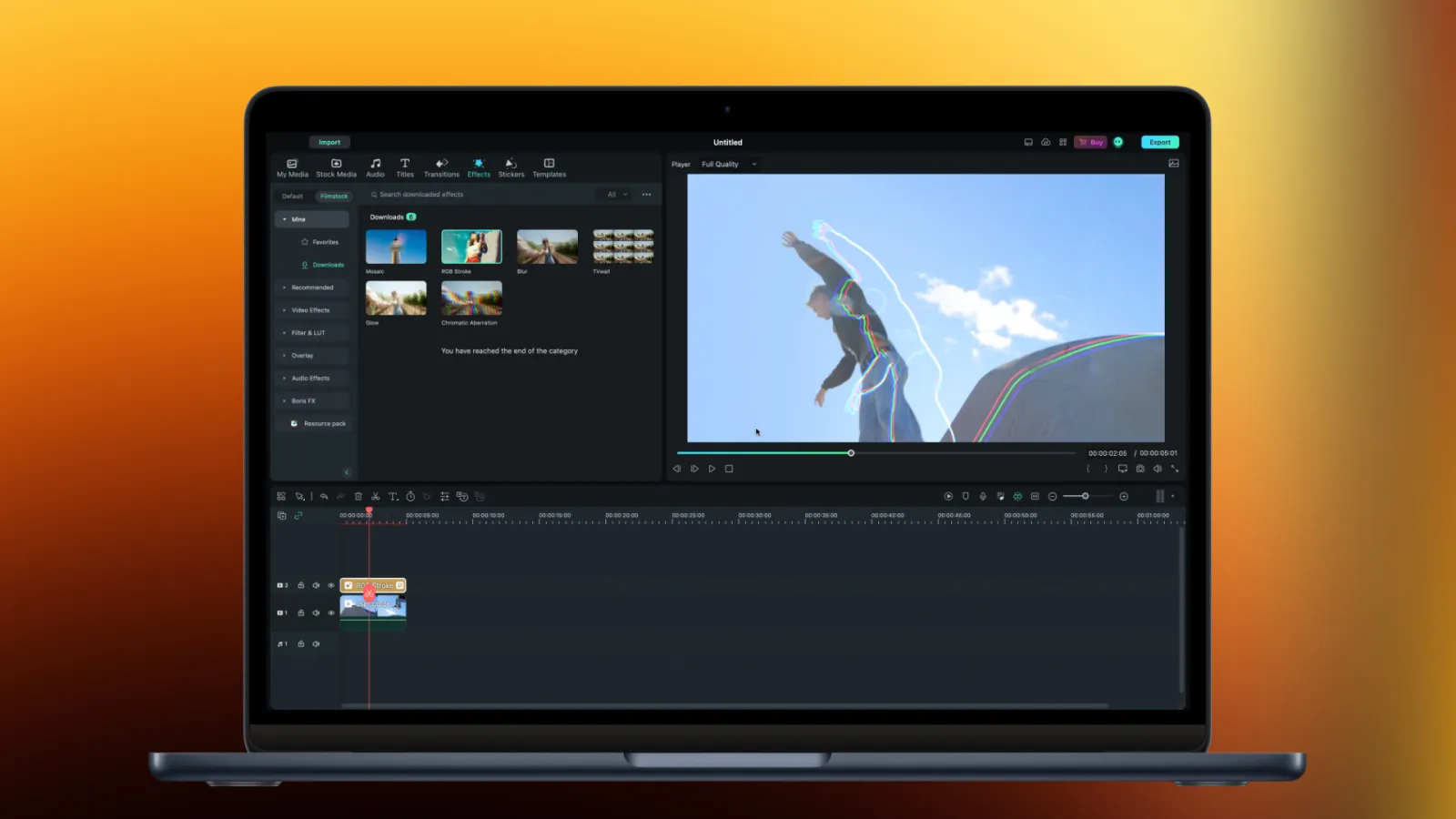Select the split scissors tool in timeline toolbar
Image resolution: width=1456 pixels, height=819 pixels.
click(x=375, y=497)
